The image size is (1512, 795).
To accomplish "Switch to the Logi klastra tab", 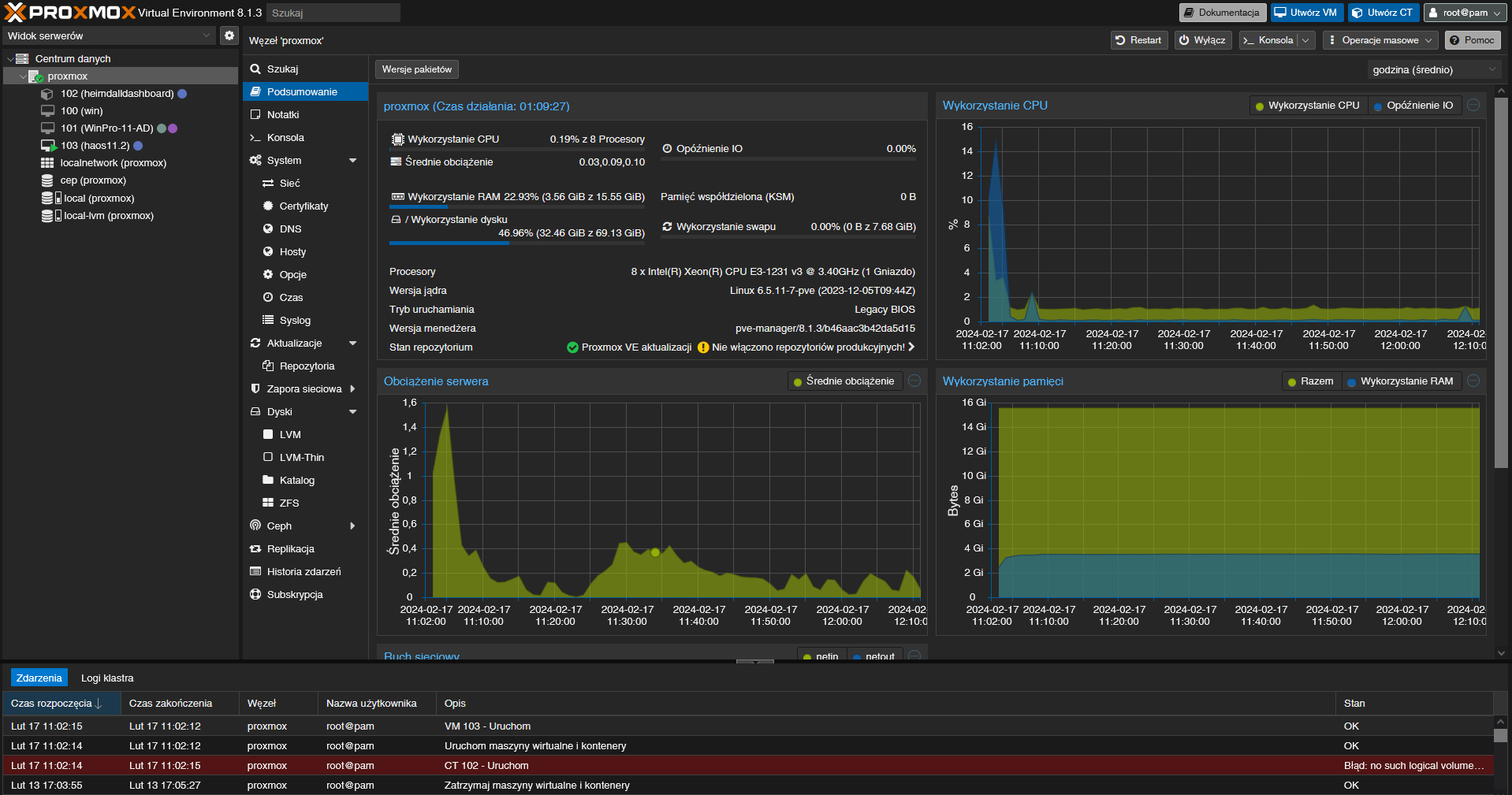I will tap(107, 678).
